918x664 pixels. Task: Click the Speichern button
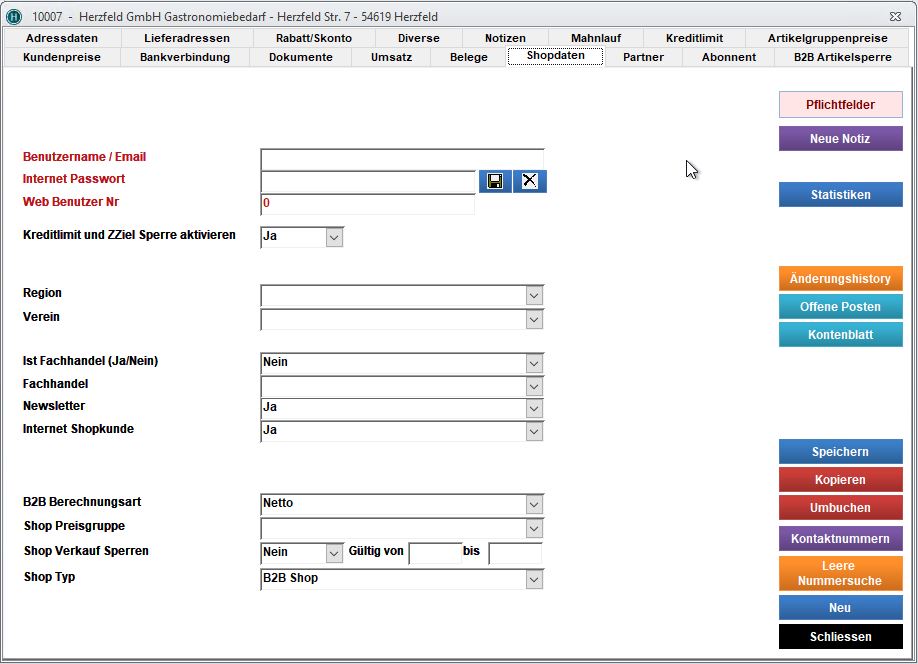coord(840,452)
